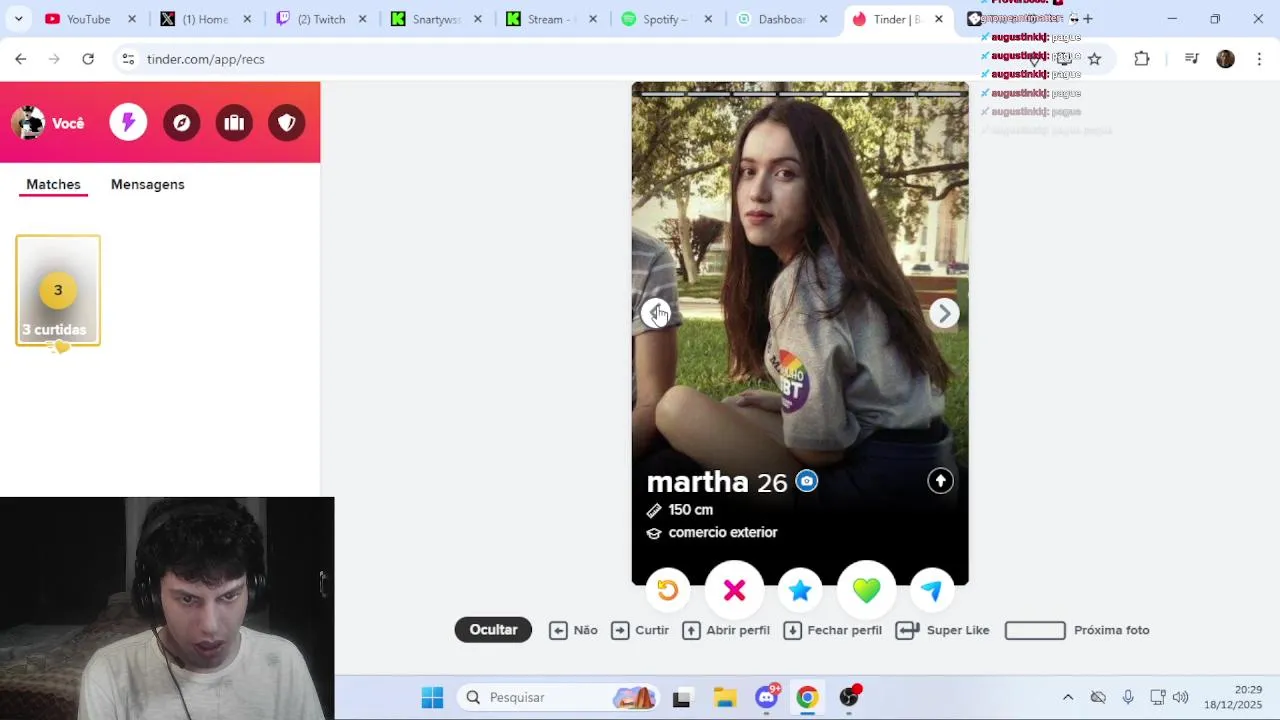Screen dimensions: 1280x720
Task: Open a new browser tab
Action: point(1088,19)
